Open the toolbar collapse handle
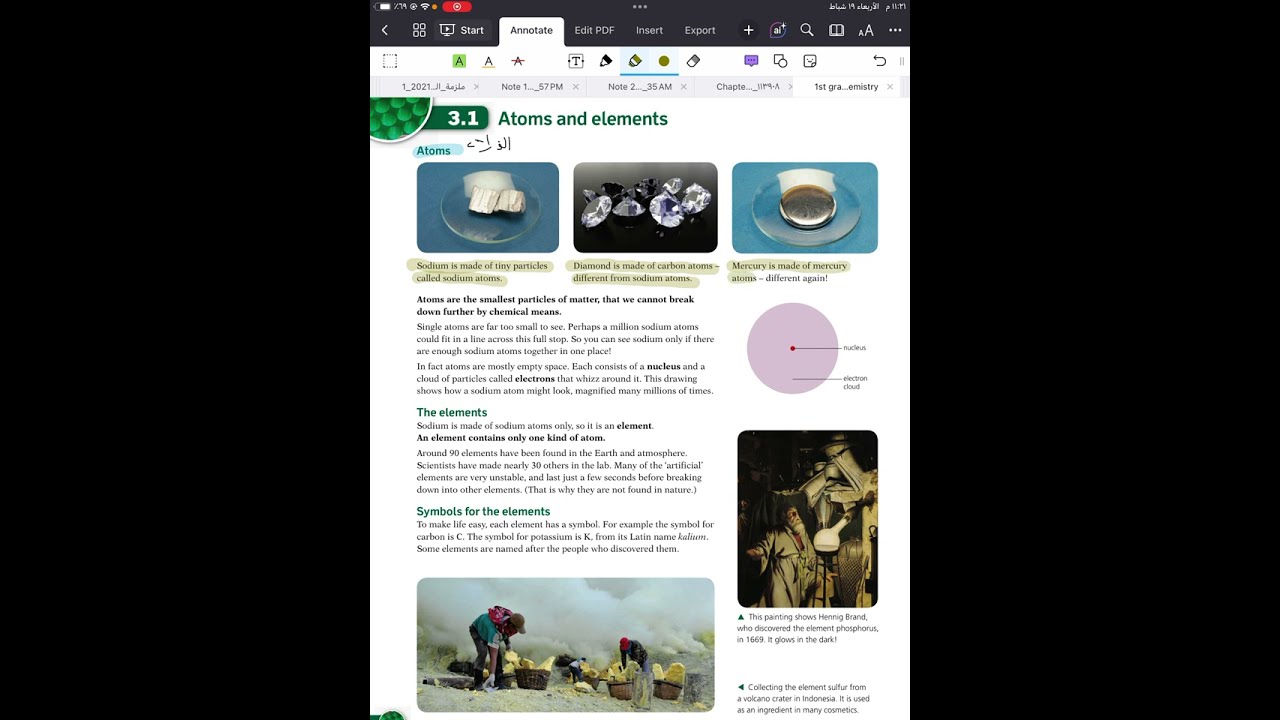This screenshot has width=1280, height=720. point(901,61)
